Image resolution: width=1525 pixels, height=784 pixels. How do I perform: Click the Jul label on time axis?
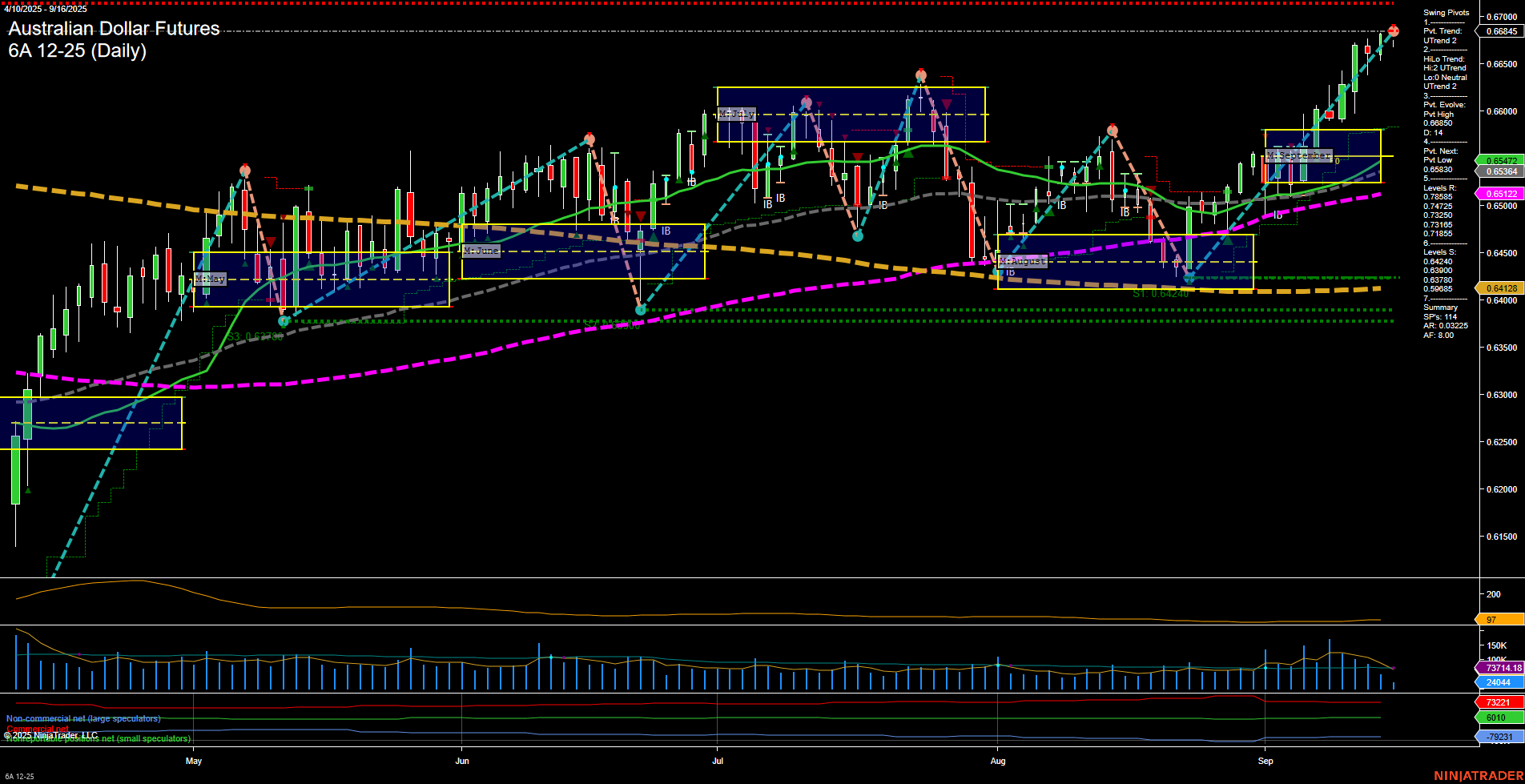pos(718,761)
